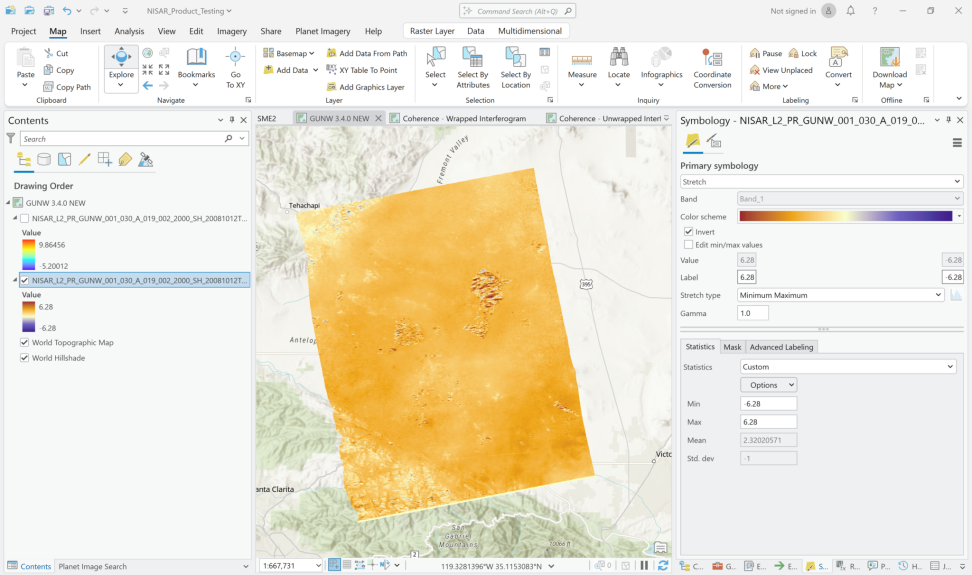Click View Unplaced labels button
The width and height of the screenshot is (972, 575).
[x=781, y=70]
